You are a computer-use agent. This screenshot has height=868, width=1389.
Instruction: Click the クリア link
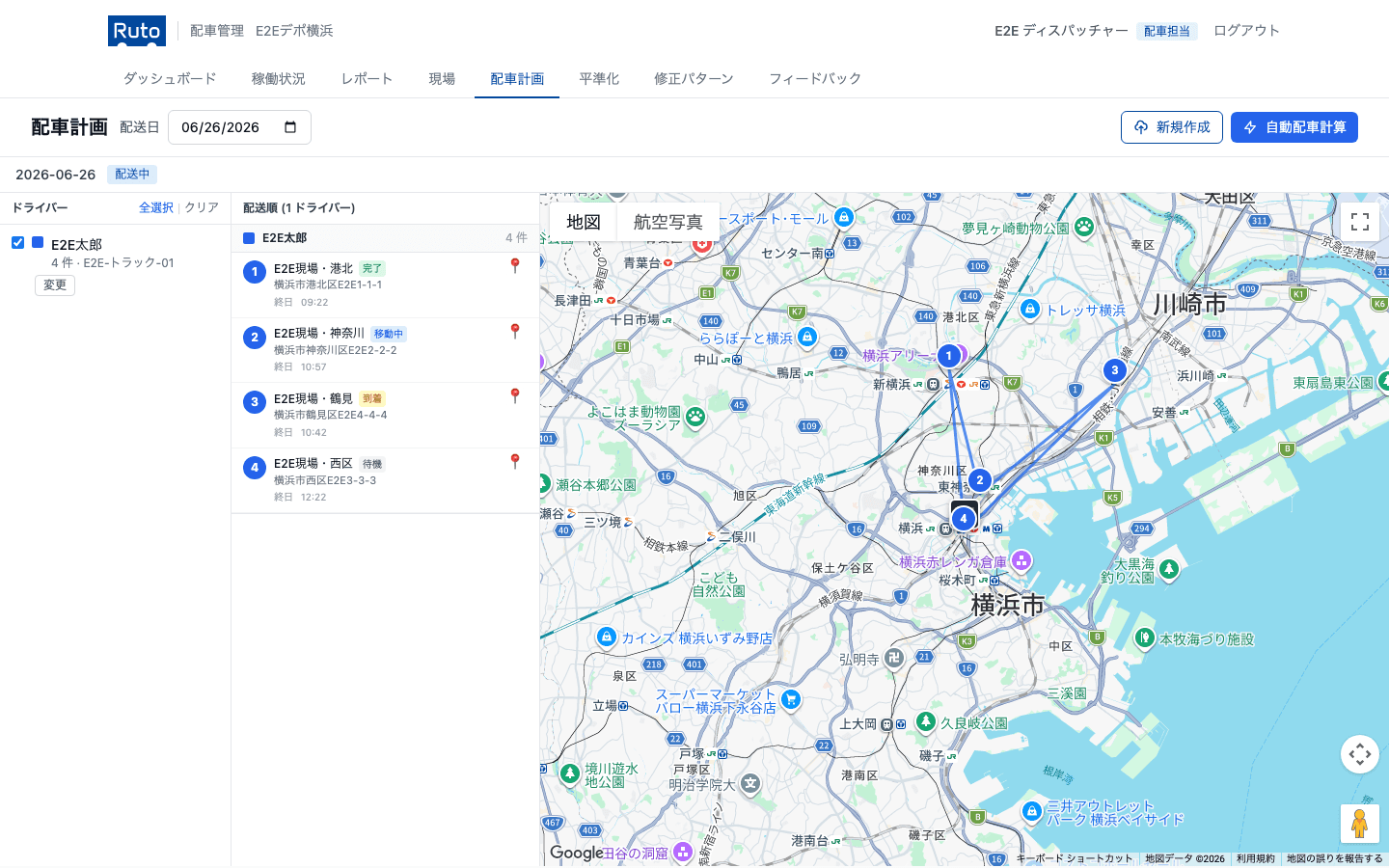tap(202, 207)
